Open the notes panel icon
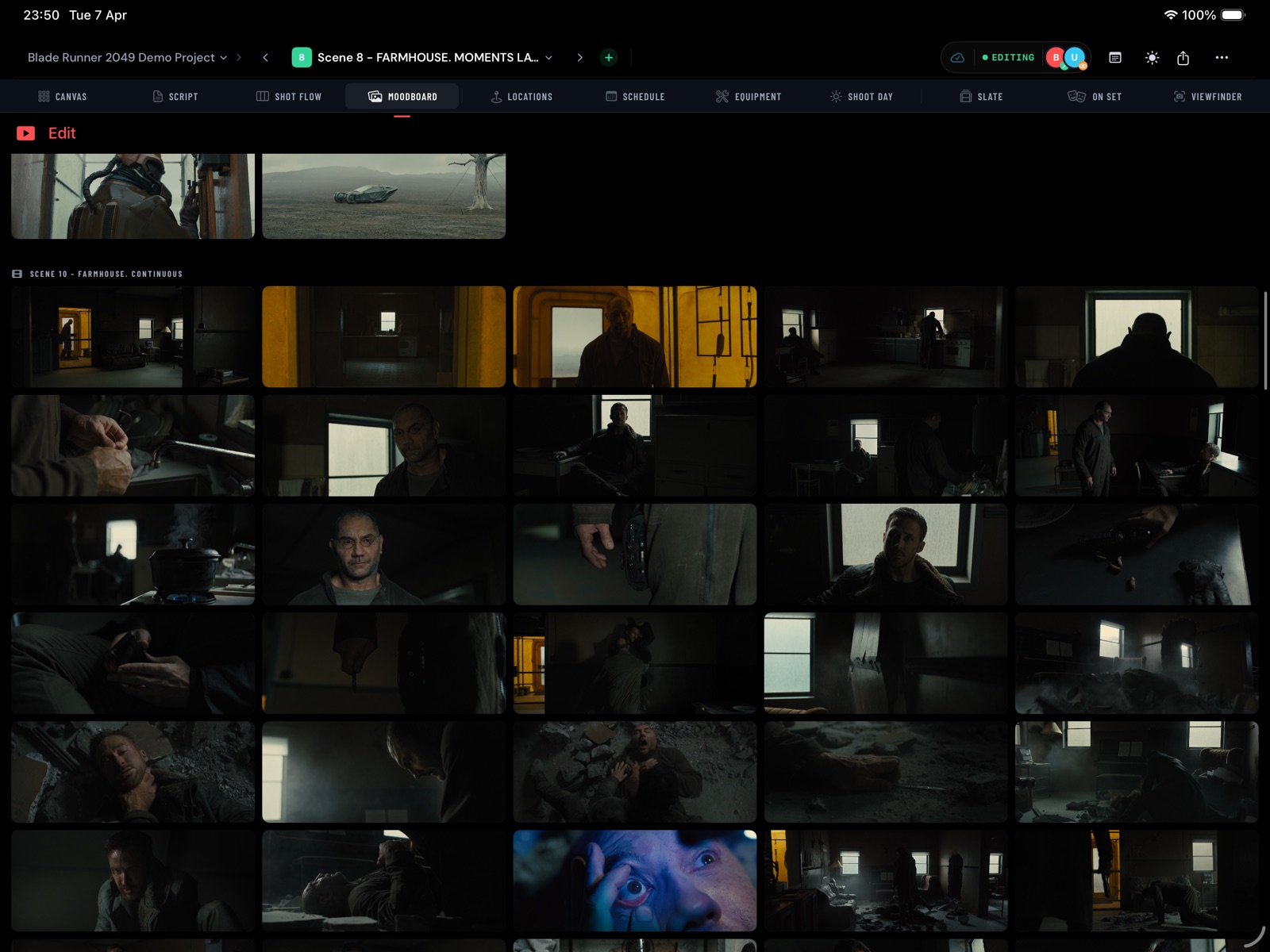This screenshot has height=952, width=1270. [x=1115, y=58]
